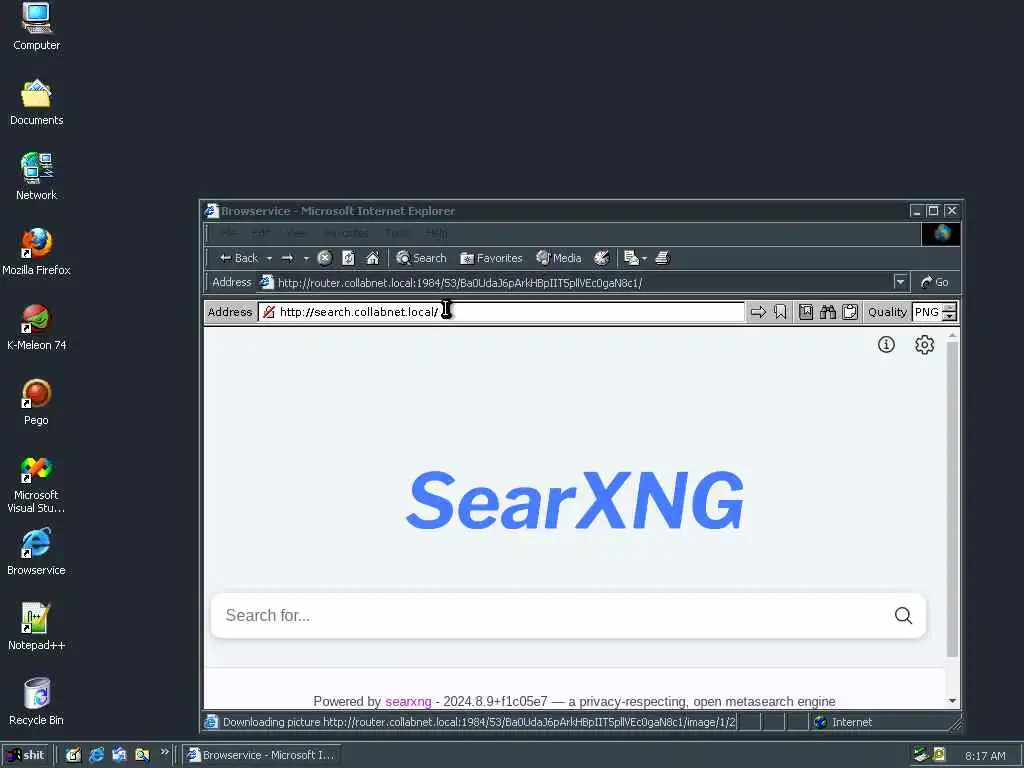
Task: Select the Mozilla Firefox desktop shortcut
Action: click(x=37, y=252)
